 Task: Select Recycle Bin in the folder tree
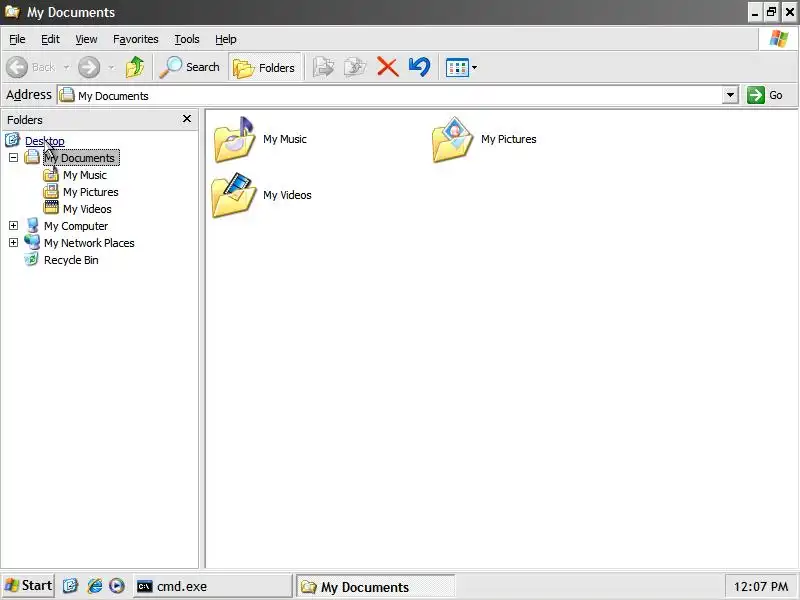[x=71, y=260]
